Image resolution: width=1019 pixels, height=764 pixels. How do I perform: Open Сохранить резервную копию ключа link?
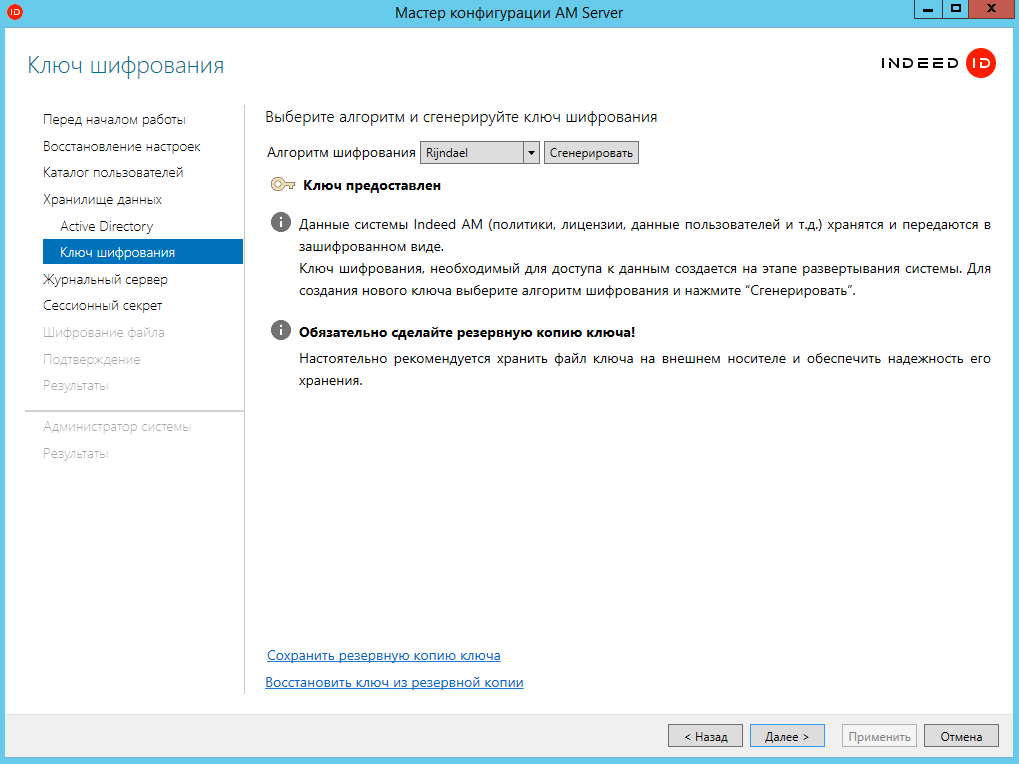coord(383,656)
